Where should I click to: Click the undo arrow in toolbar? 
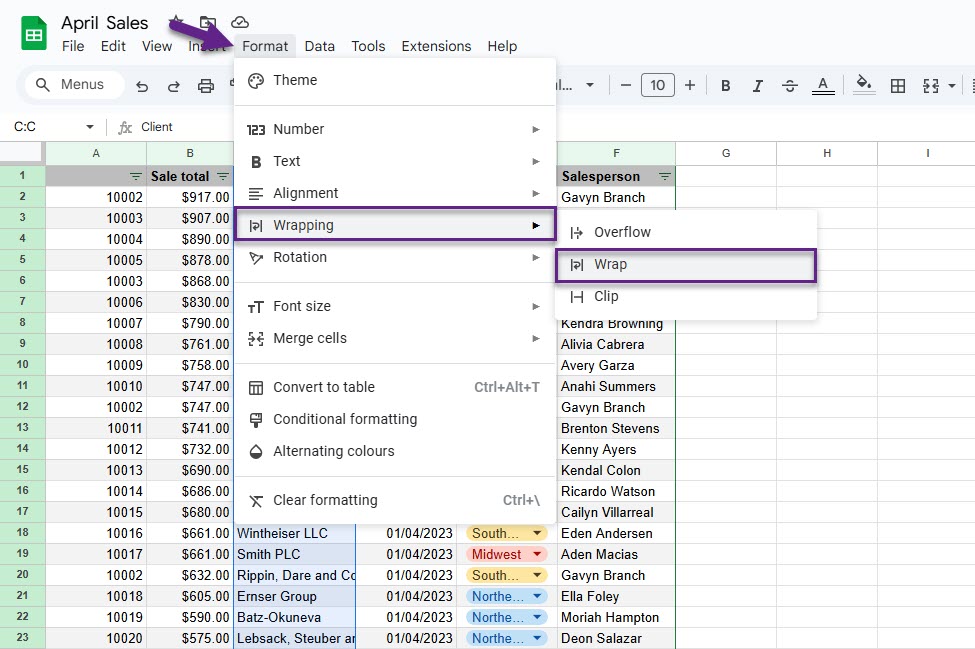point(142,86)
